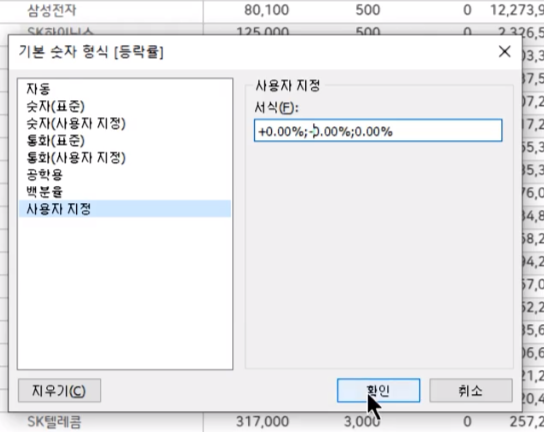Click the 80,100 value cell
This screenshot has height=432, width=545.
266,10
